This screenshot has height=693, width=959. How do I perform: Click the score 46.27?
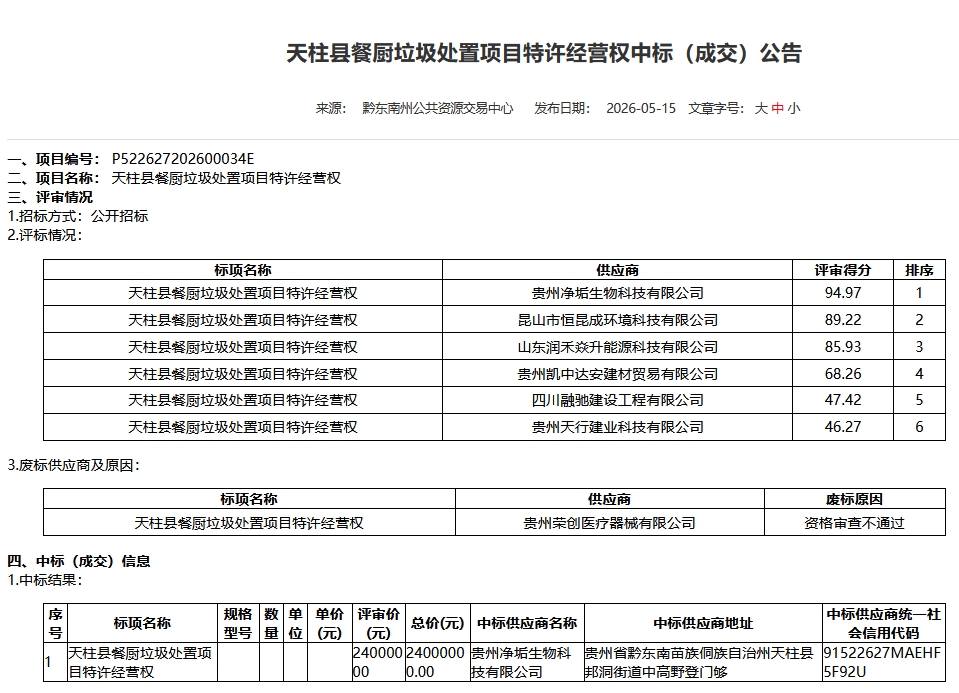(x=843, y=427)
